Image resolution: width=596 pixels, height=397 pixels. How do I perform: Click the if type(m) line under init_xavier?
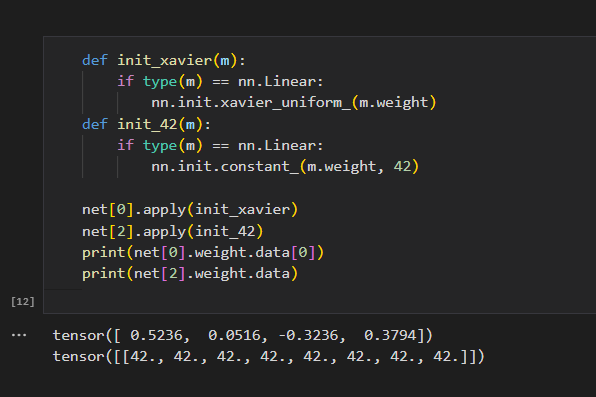tap(220, 82)
